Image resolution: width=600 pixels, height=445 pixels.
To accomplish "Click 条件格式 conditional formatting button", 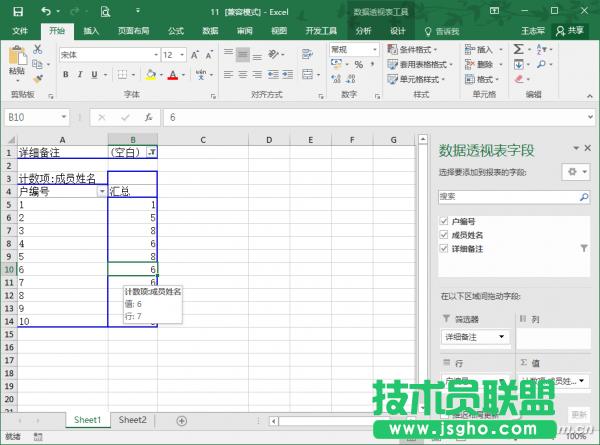I will pos(421,49).
